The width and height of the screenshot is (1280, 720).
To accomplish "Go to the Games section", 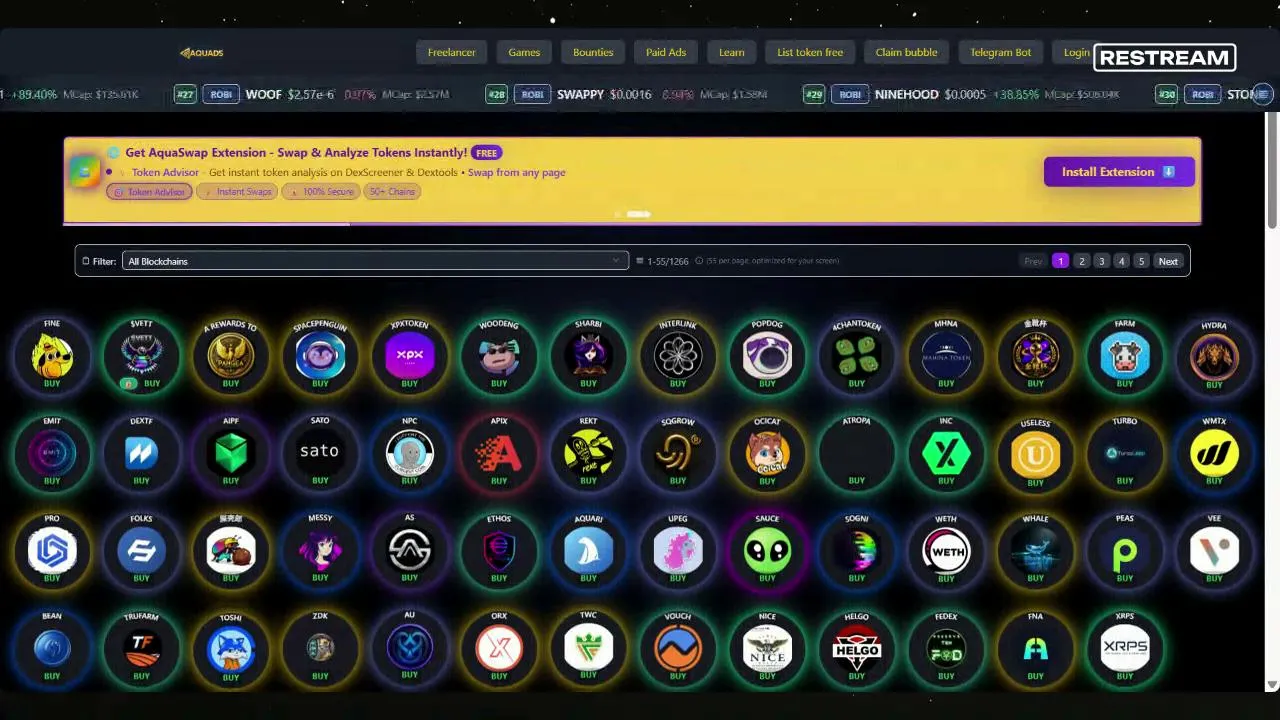I will click(x=524, y=52).
